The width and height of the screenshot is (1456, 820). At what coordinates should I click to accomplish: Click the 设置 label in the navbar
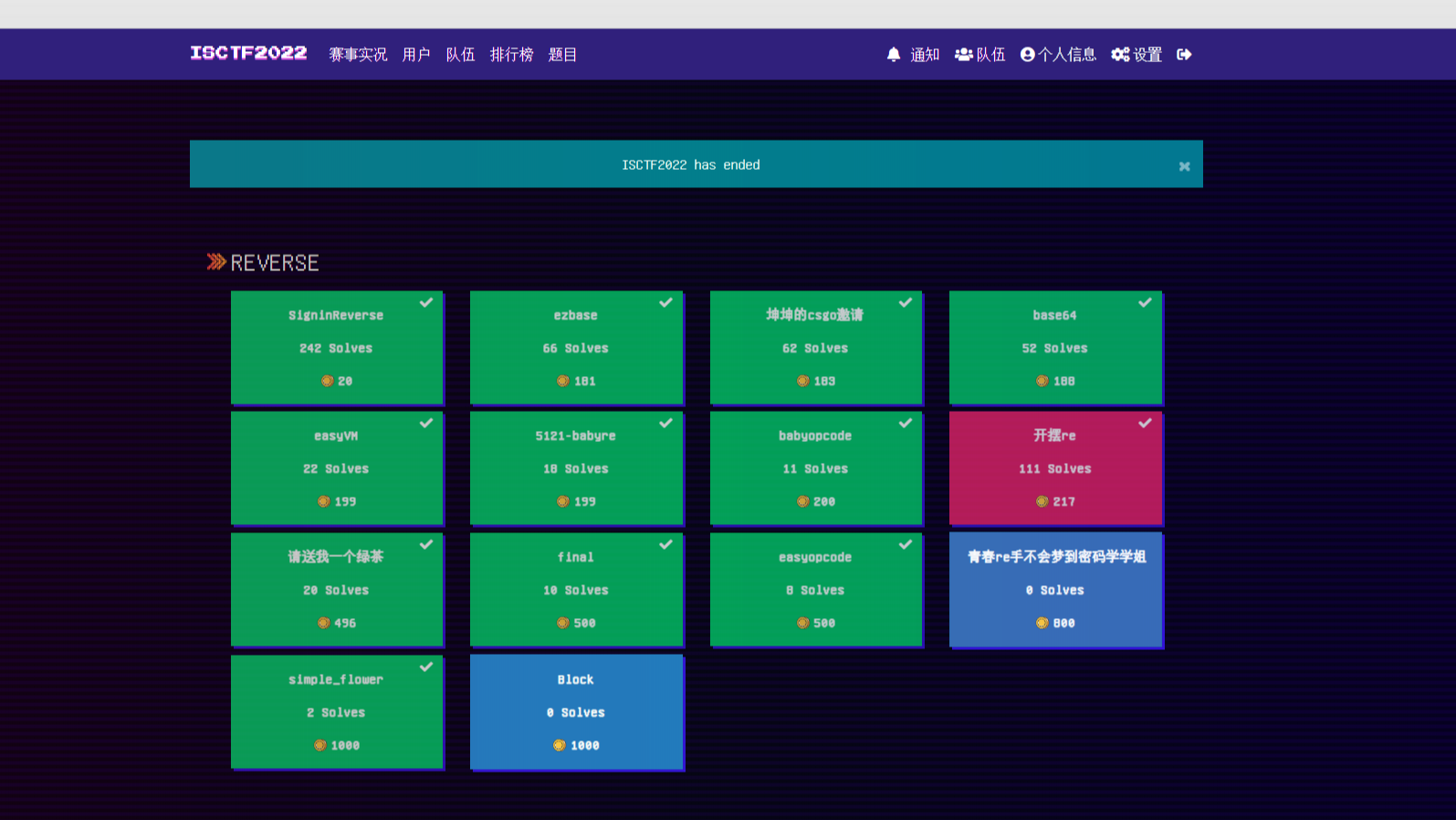pyautogui.click(x=1147, y=55)
